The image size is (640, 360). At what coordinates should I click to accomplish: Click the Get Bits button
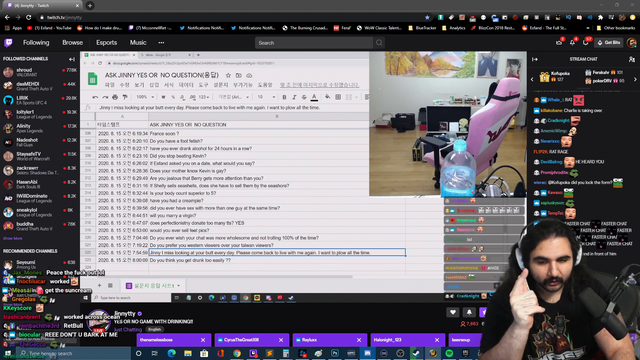click(609, 42)
